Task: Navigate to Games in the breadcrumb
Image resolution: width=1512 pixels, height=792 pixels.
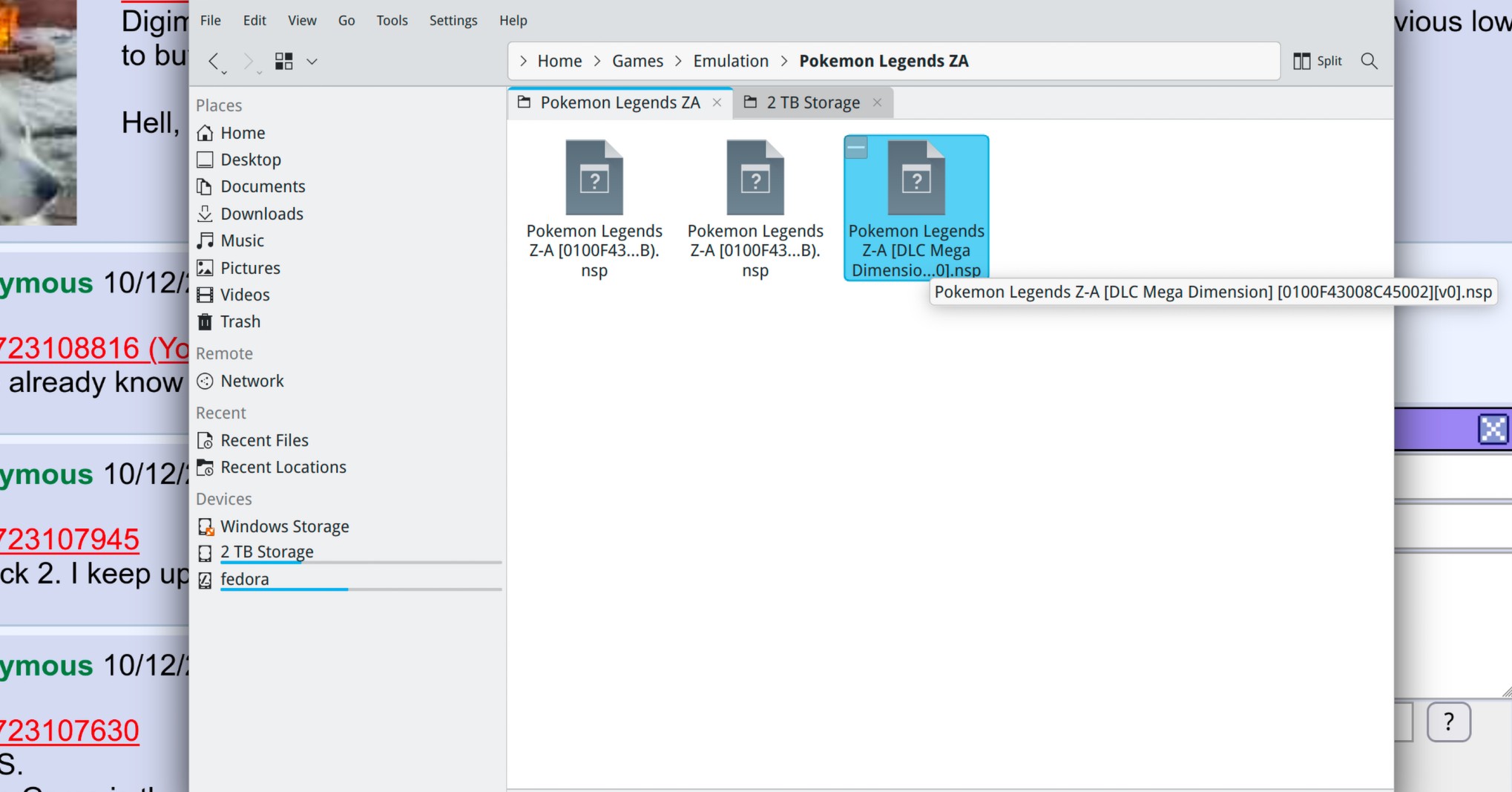Action: point(637,61)
